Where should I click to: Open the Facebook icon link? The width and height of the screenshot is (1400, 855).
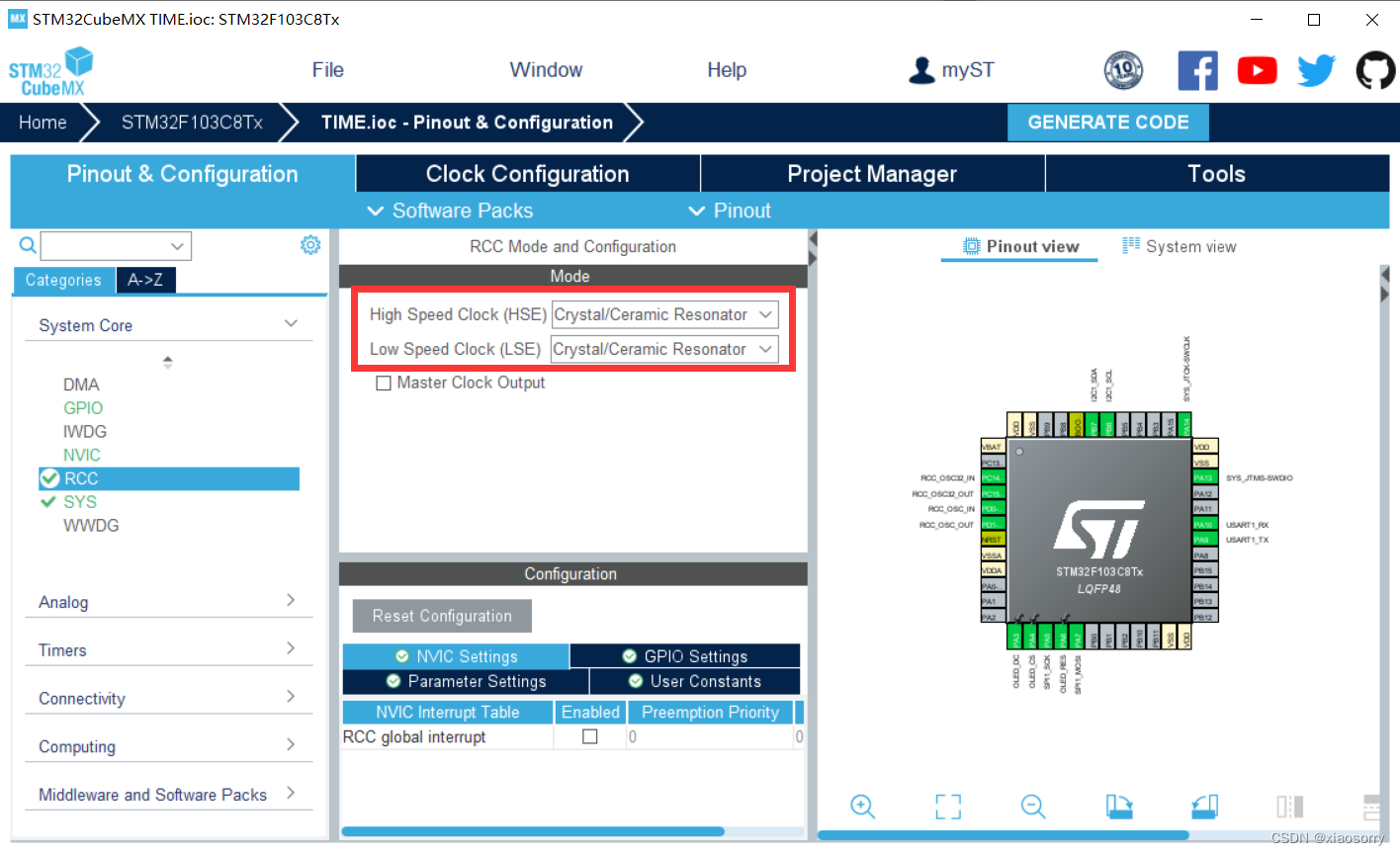(1197, 70)
